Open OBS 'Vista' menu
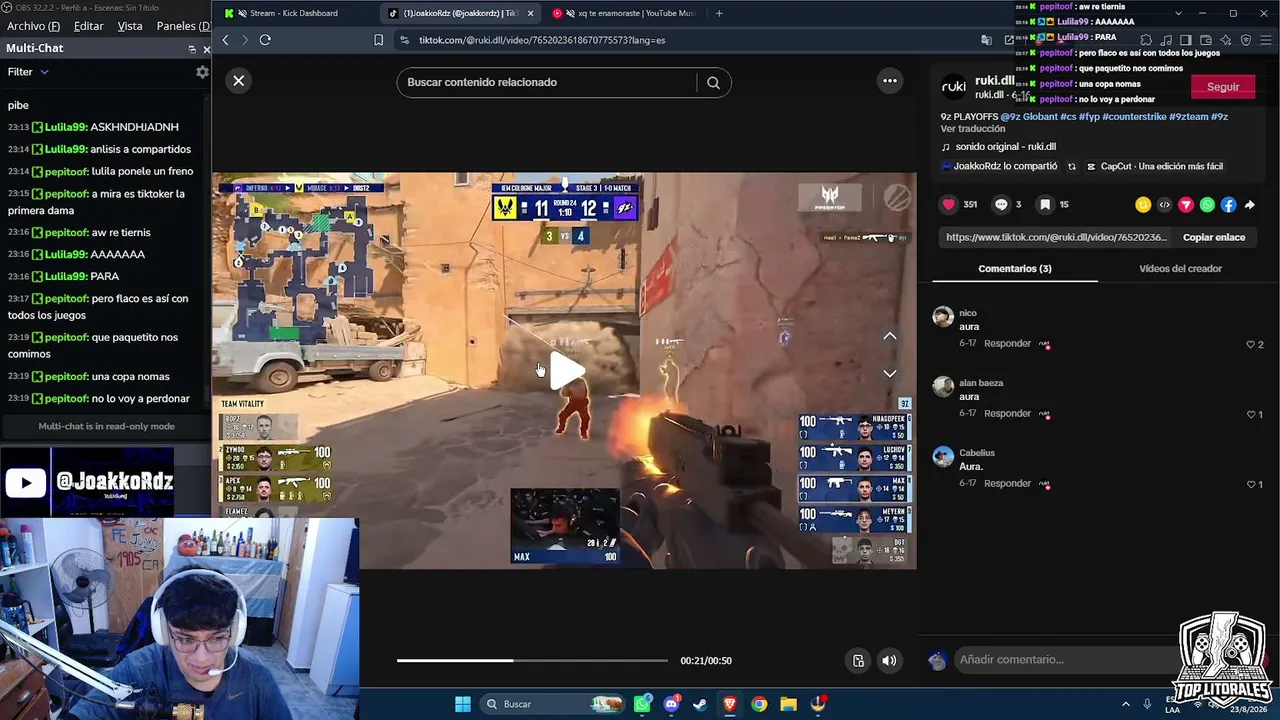 tap(130, 26)
